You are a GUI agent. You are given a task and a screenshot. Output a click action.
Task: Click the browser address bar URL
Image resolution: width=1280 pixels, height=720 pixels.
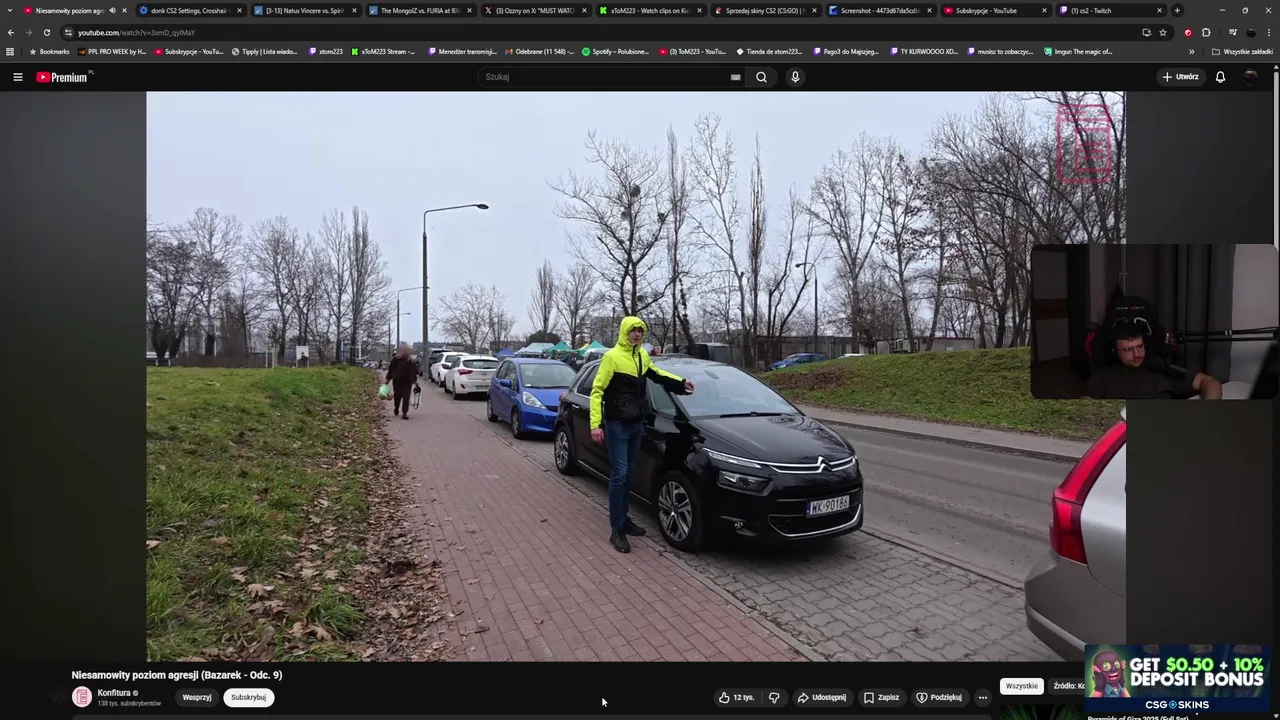click(136, 32)
